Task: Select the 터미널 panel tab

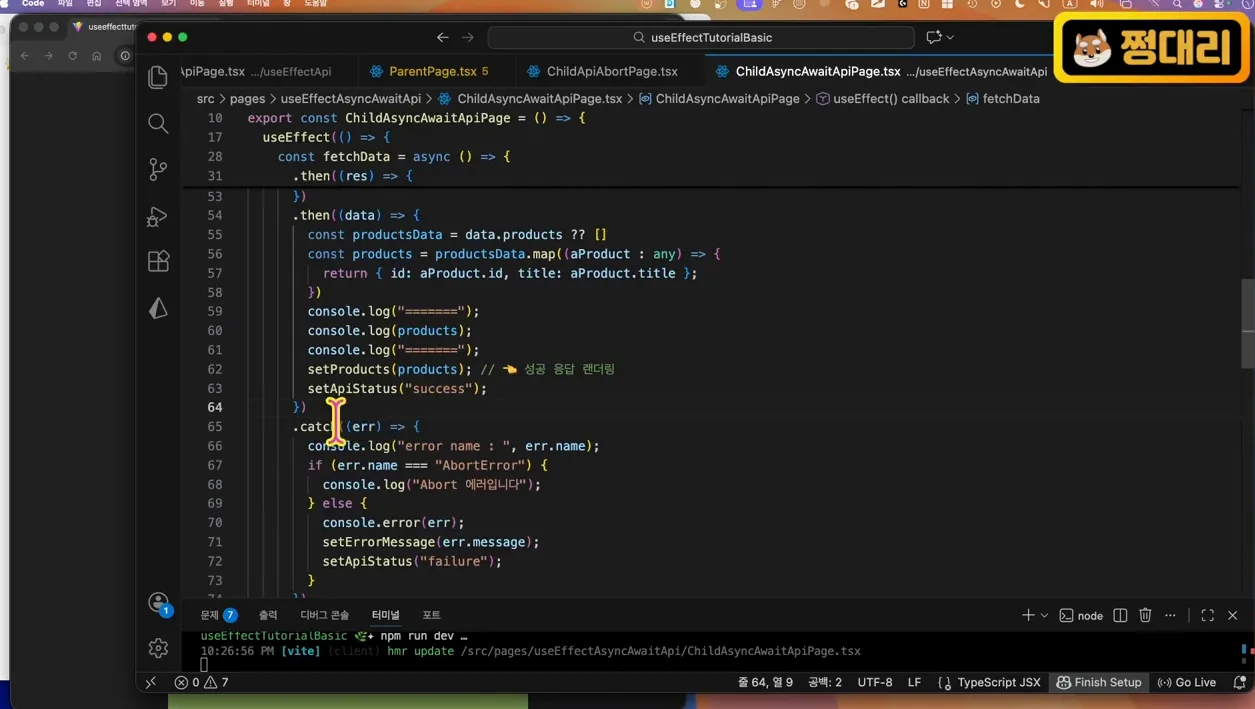Action: point(385,615)
